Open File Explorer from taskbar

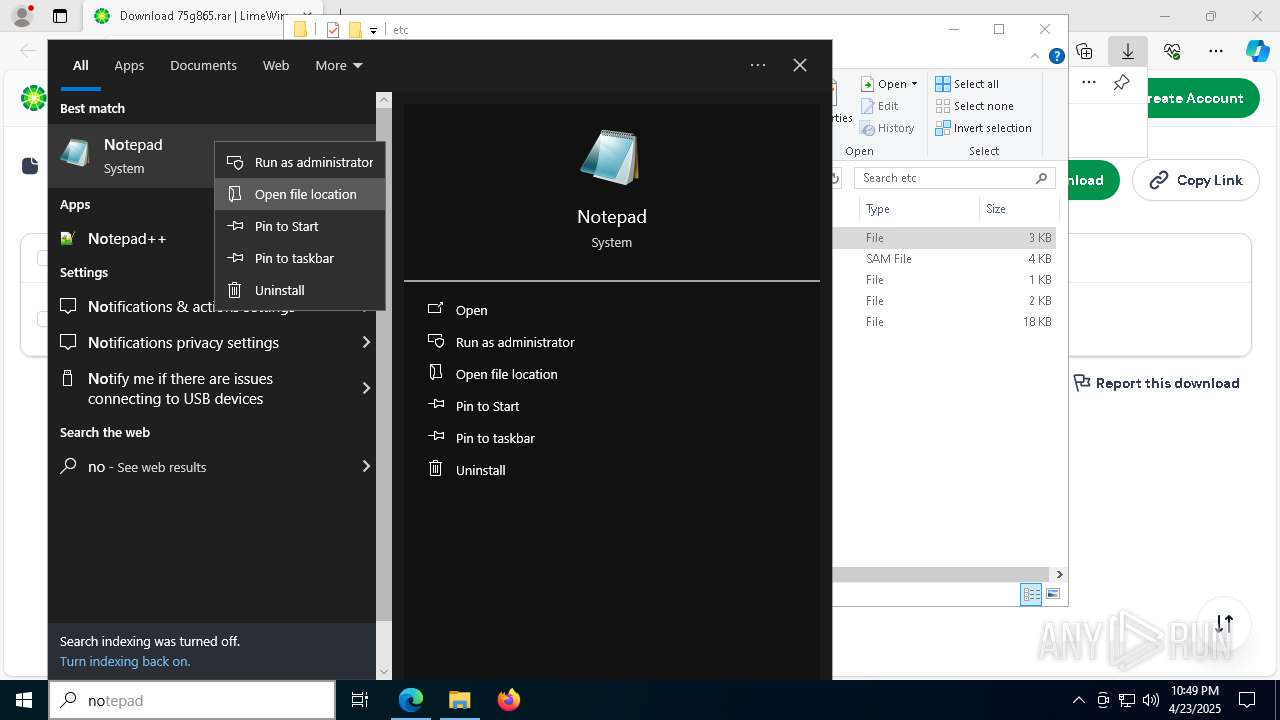click(x=459, y=700)
